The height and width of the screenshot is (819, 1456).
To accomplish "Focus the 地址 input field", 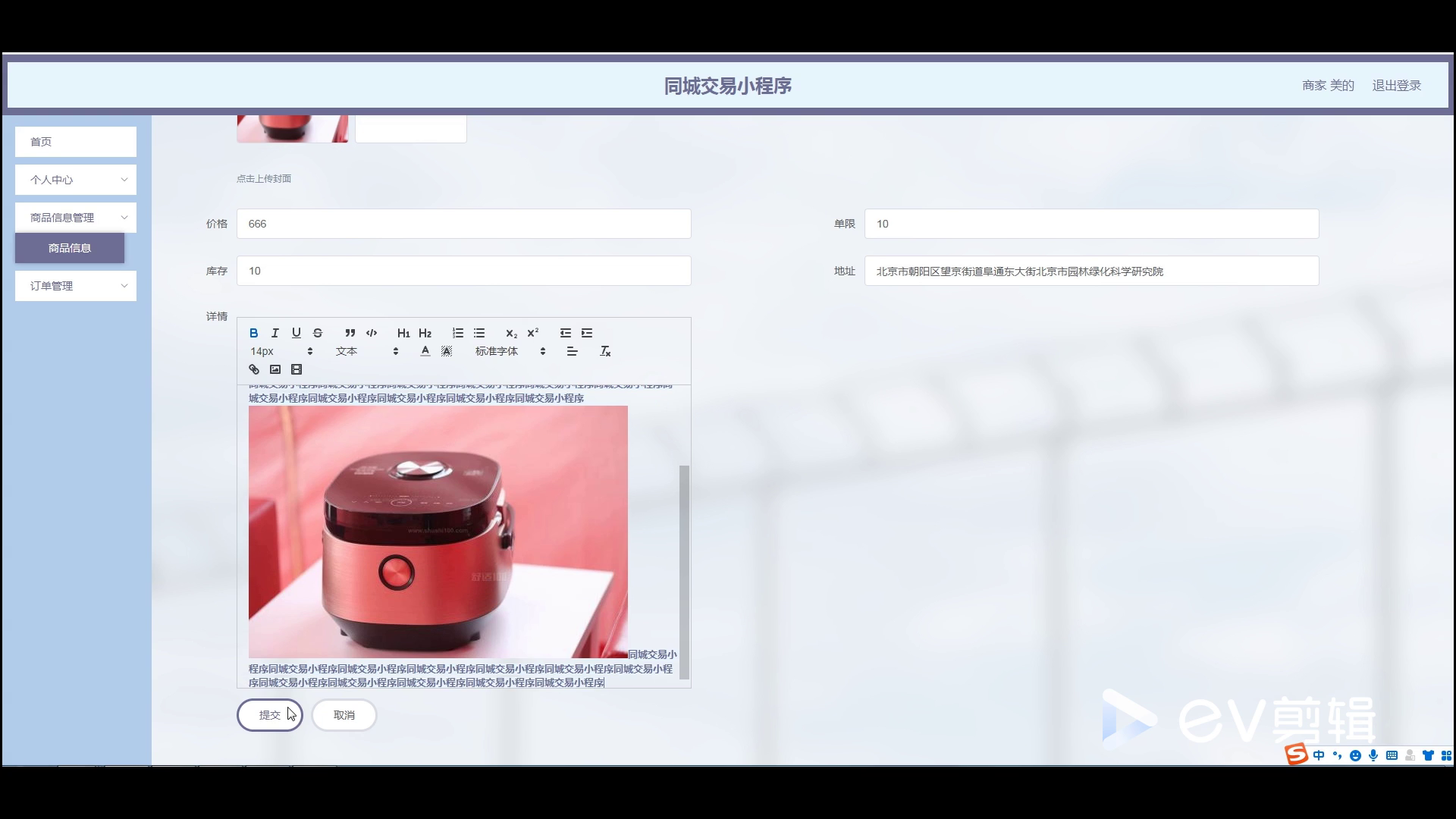I will coord(1092,271).
